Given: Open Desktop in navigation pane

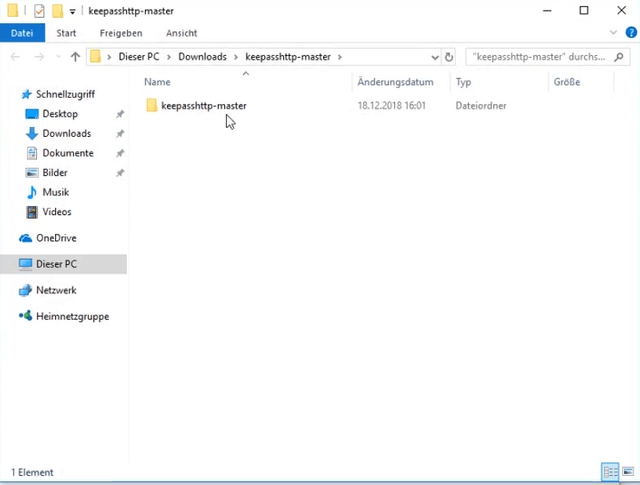Looking at the screenshot, I should 60,114.
